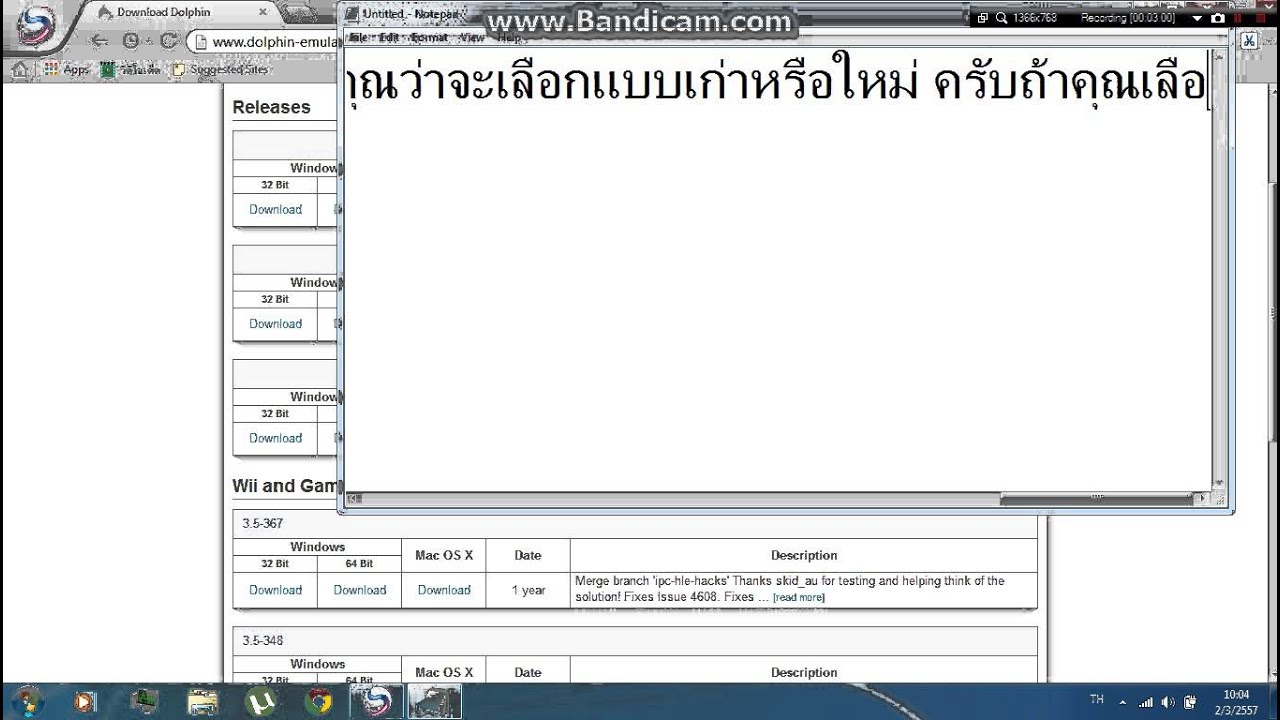Click 3.5-367 Description column header
This screenshot has height=720, width=1280.
tap(804, 555)
